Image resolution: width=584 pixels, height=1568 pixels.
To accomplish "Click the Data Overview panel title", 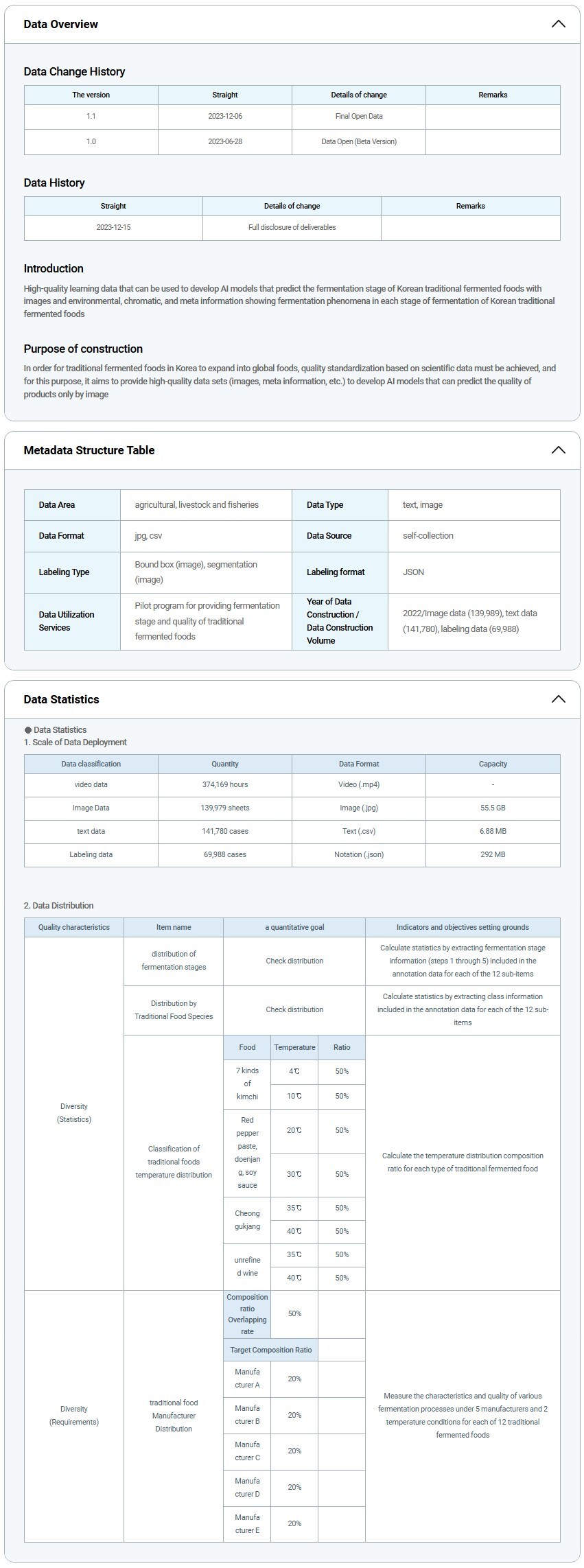I will tap(60, 24).
